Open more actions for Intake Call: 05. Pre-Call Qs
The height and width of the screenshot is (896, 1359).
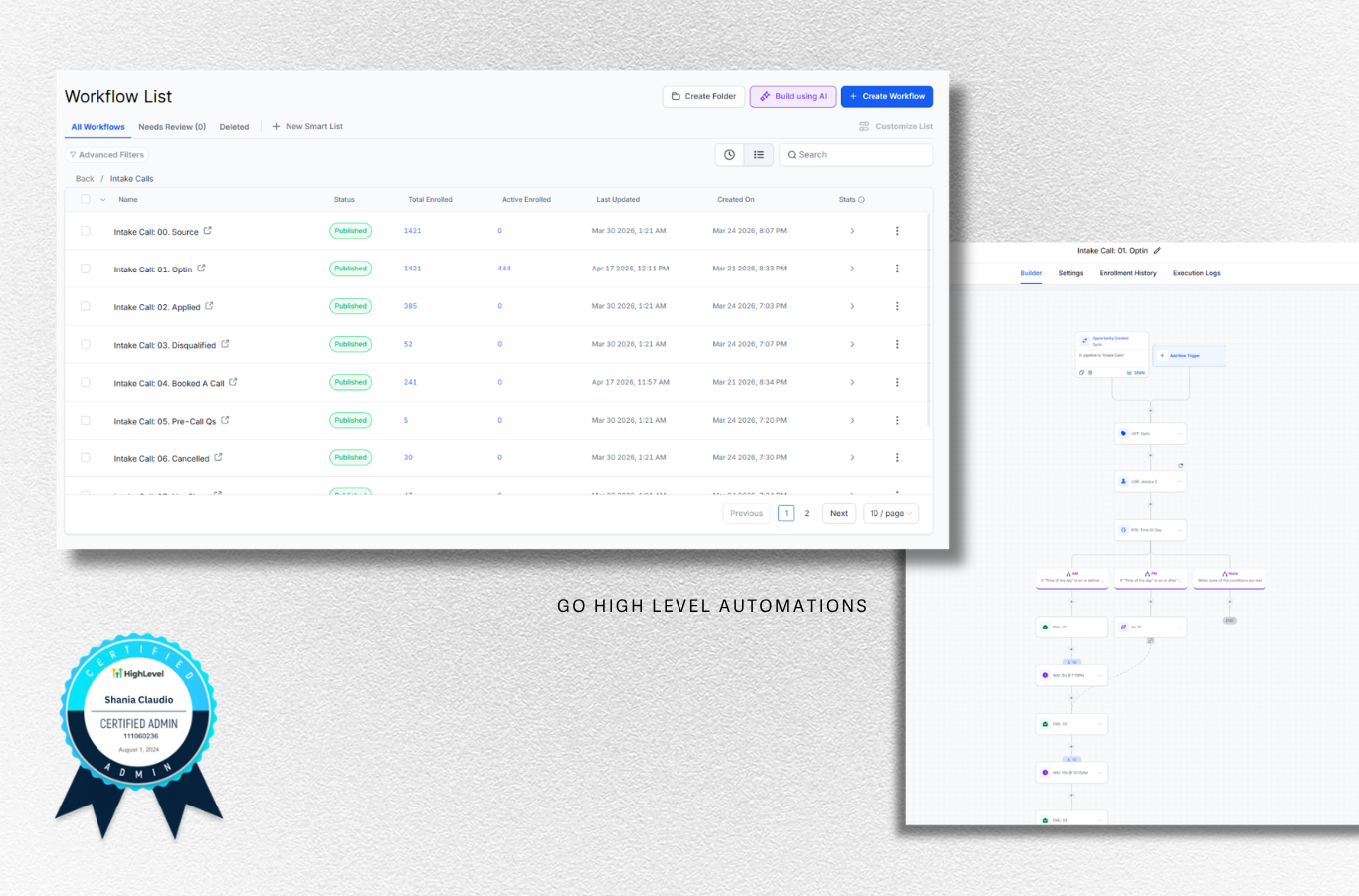click(897, 420)
